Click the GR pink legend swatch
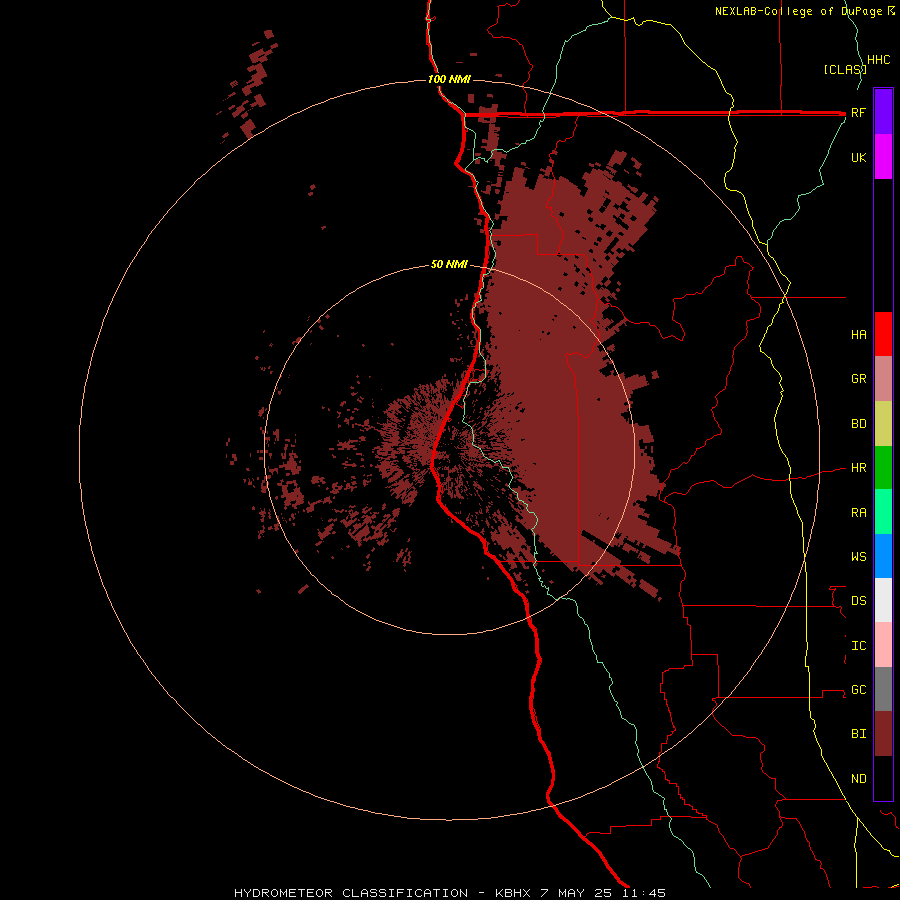The width and height of the screenshot is (900, 900). pos(883,379)
